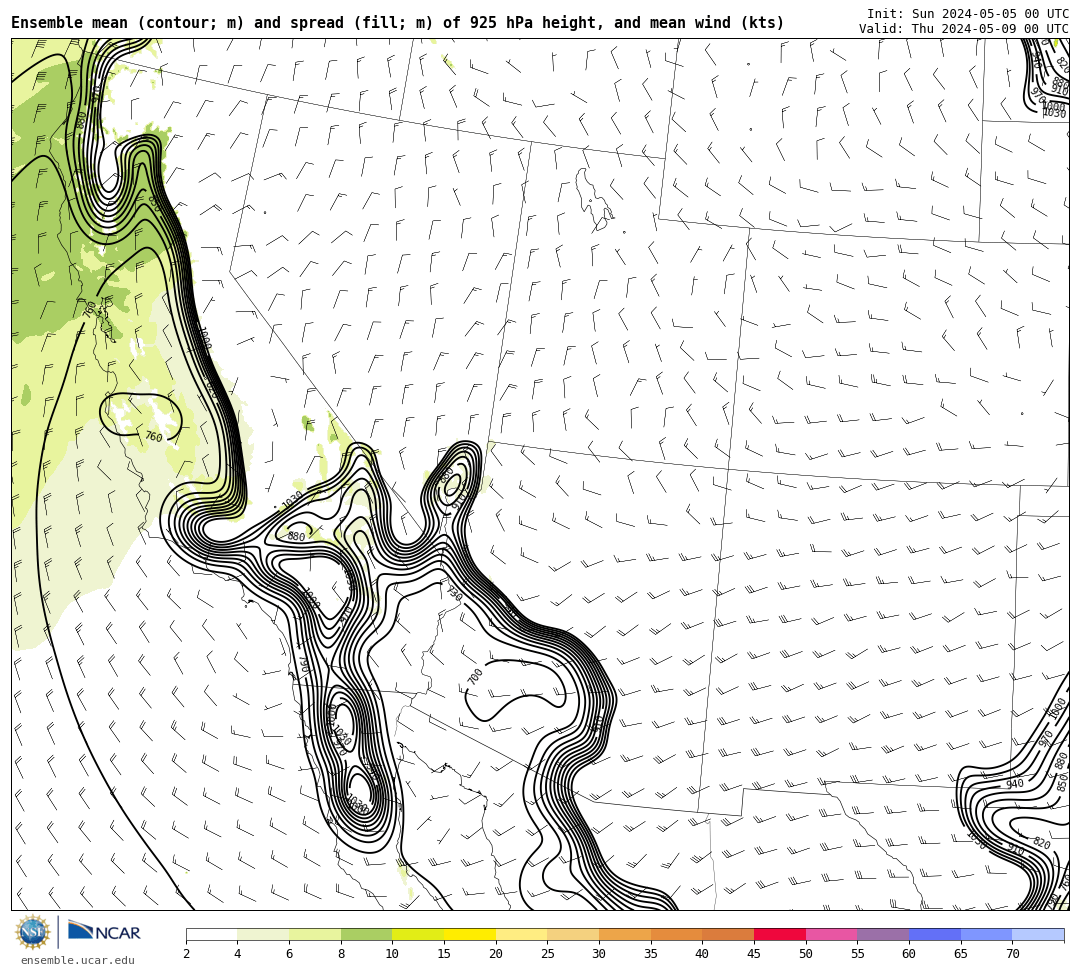Click colorbar tick label 35
1080x973 pixels.
click(x=650, y=954)
